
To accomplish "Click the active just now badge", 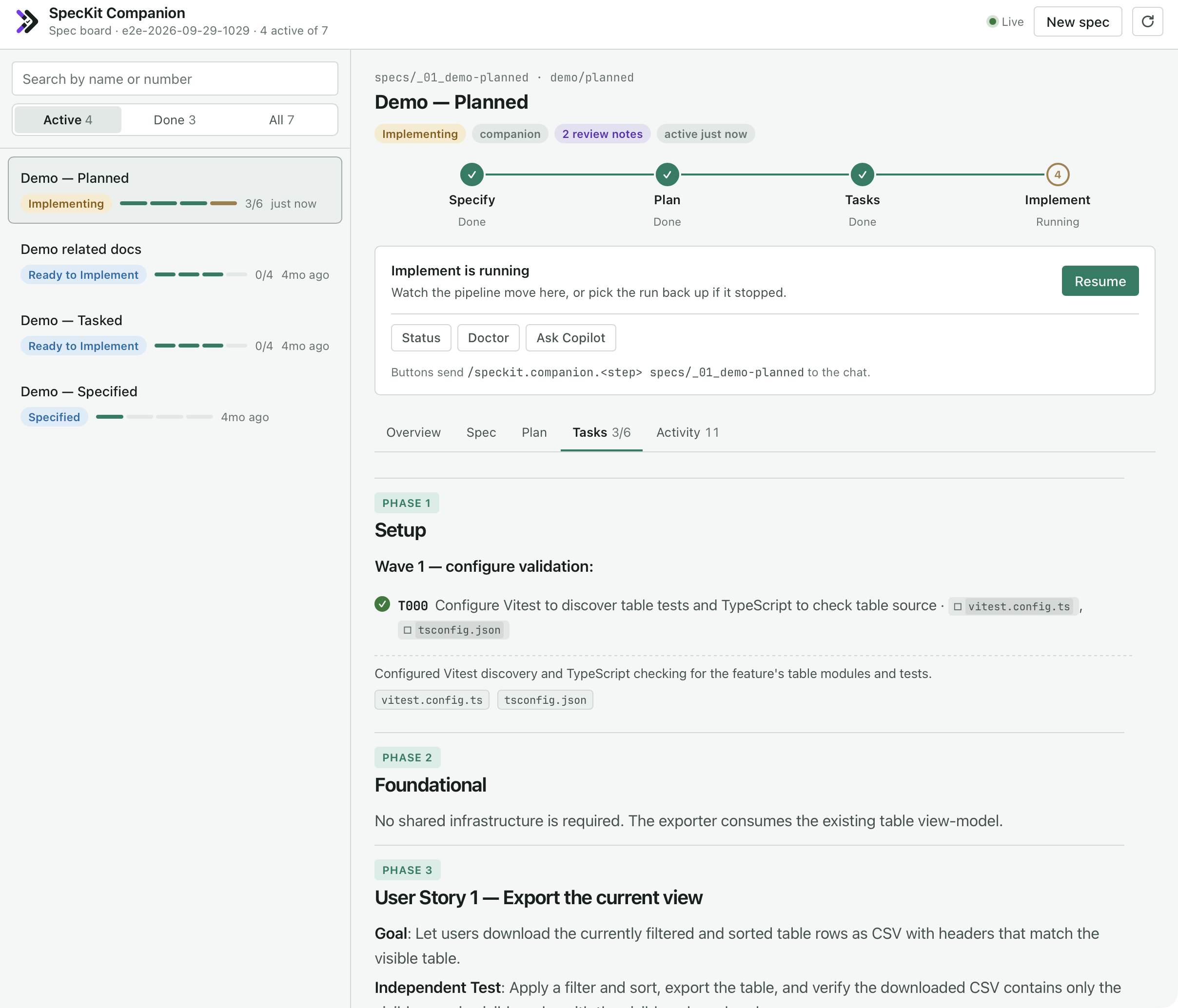I will [705, 134].
